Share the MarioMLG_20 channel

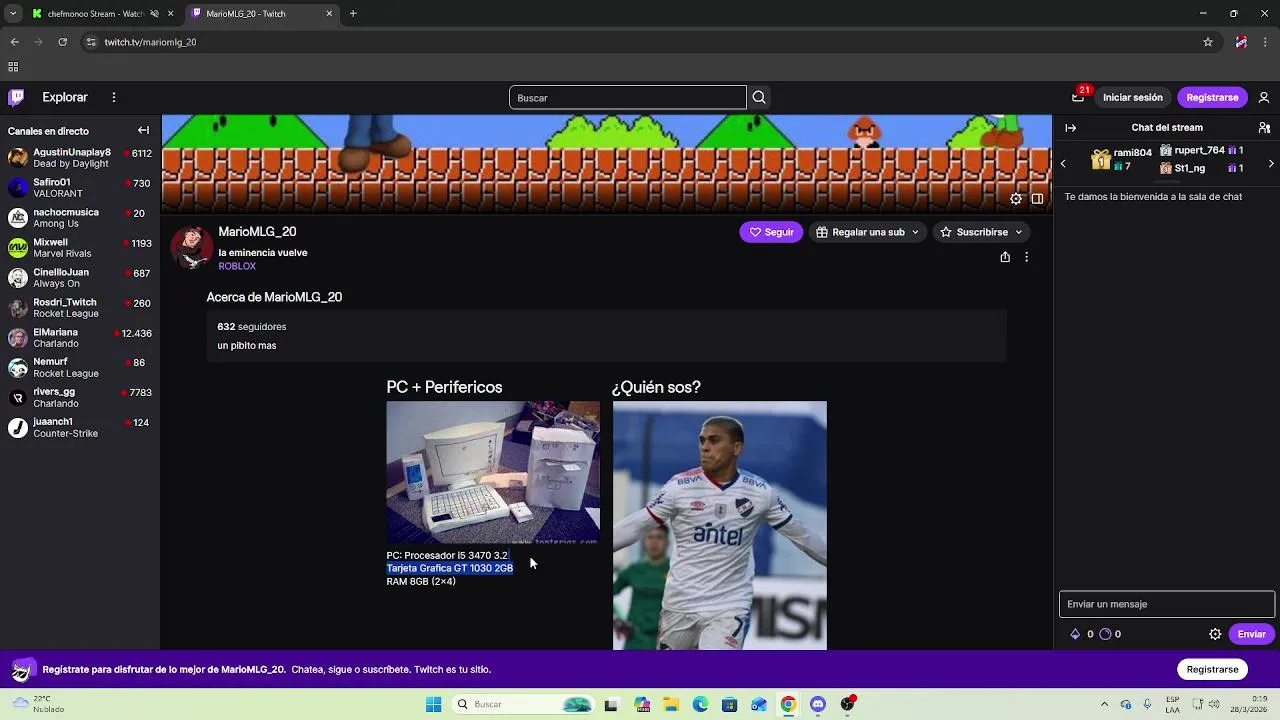[x=1005, y=257]
